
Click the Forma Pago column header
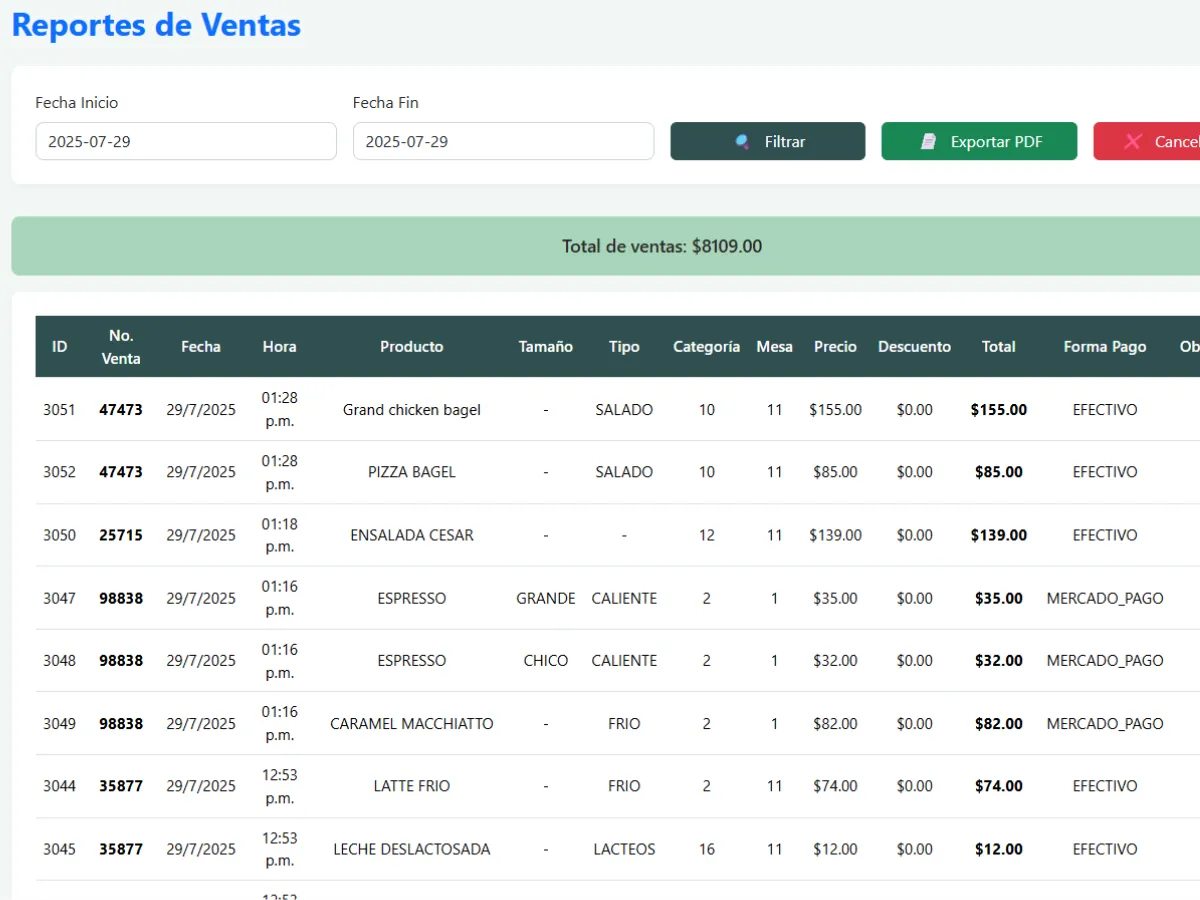pyautogui.click(x=1104, y=347)
